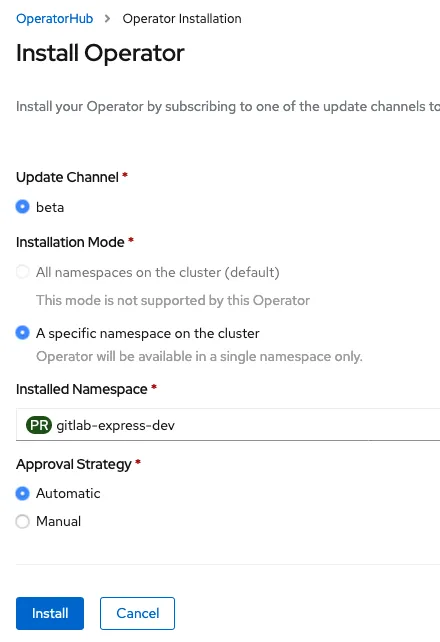Screen dimensions: 440x642
Task: Click the blue Install button
Action: pos(50,613)
